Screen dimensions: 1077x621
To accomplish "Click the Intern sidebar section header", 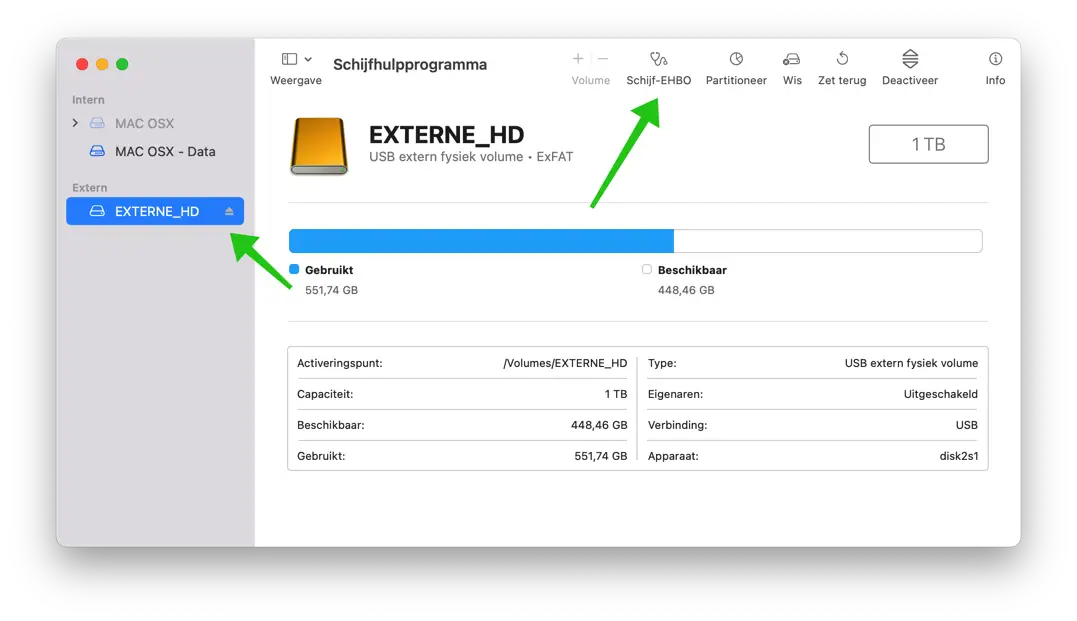I will 88,100.
